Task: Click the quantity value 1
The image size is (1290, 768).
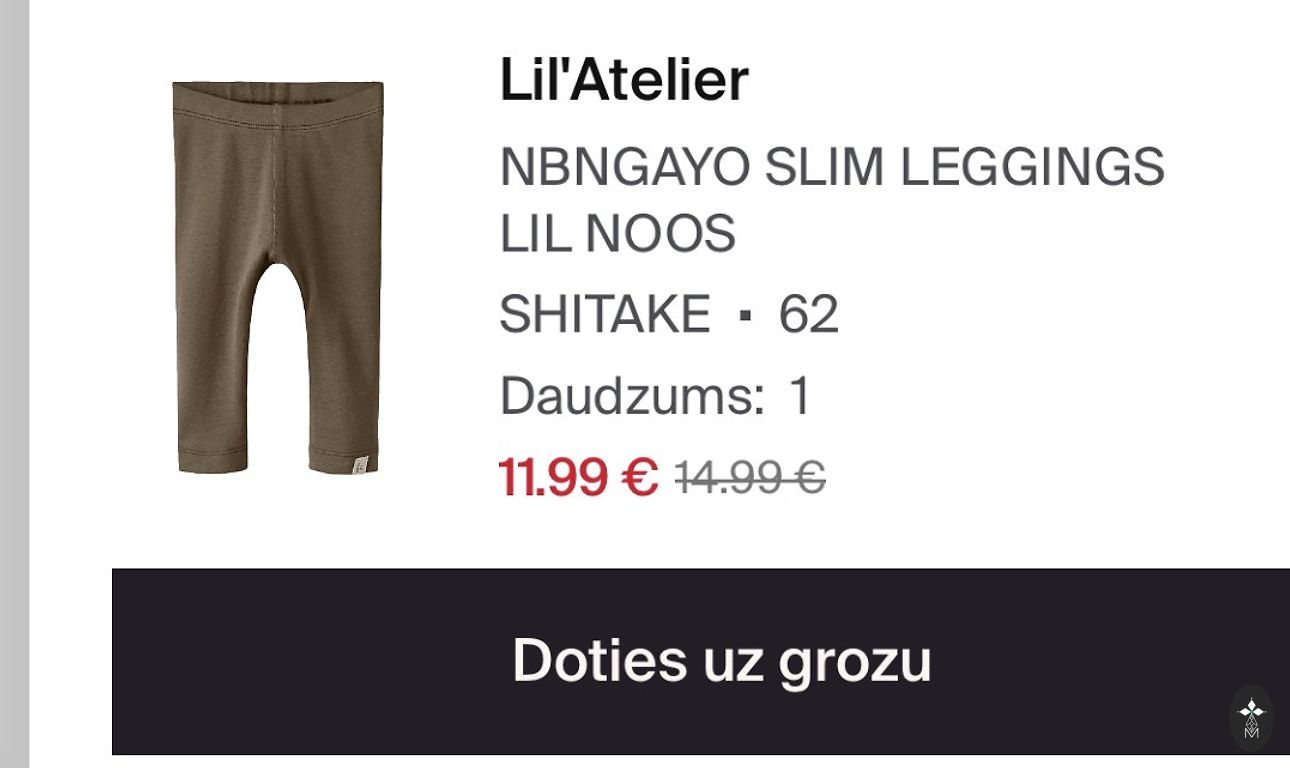Action: tap(800, 396)
